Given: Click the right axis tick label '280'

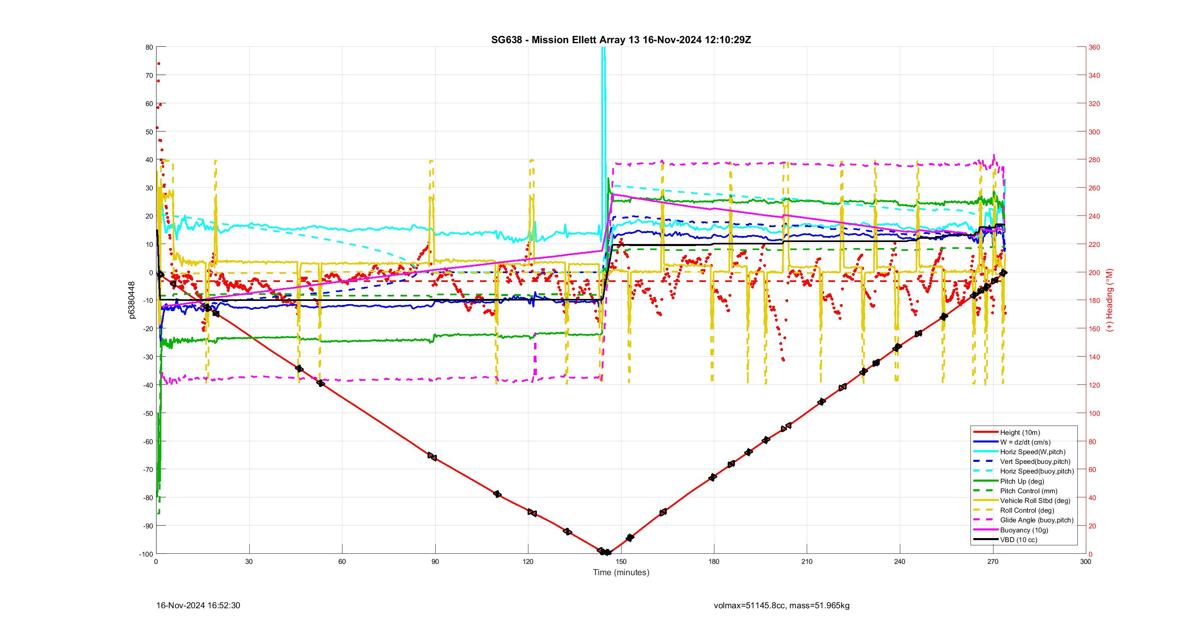Looking at the screenshot, I should point(1095,160).
